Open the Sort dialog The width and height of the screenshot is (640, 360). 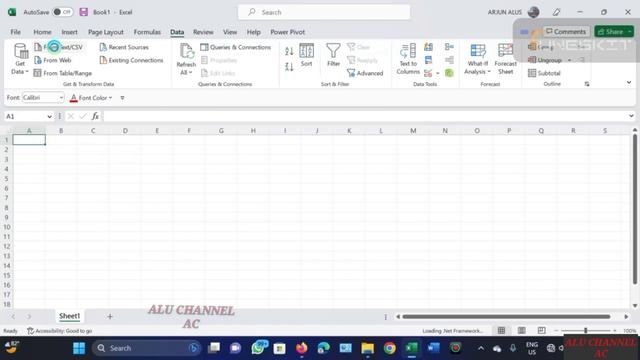click(307, 55)
